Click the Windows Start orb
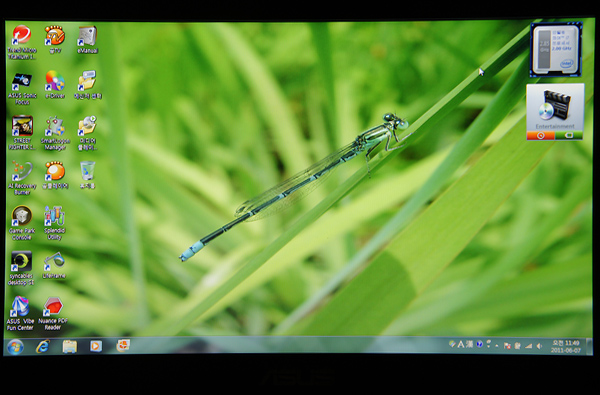600x395 pixels. pyautogui.click(x=15, y=347)
